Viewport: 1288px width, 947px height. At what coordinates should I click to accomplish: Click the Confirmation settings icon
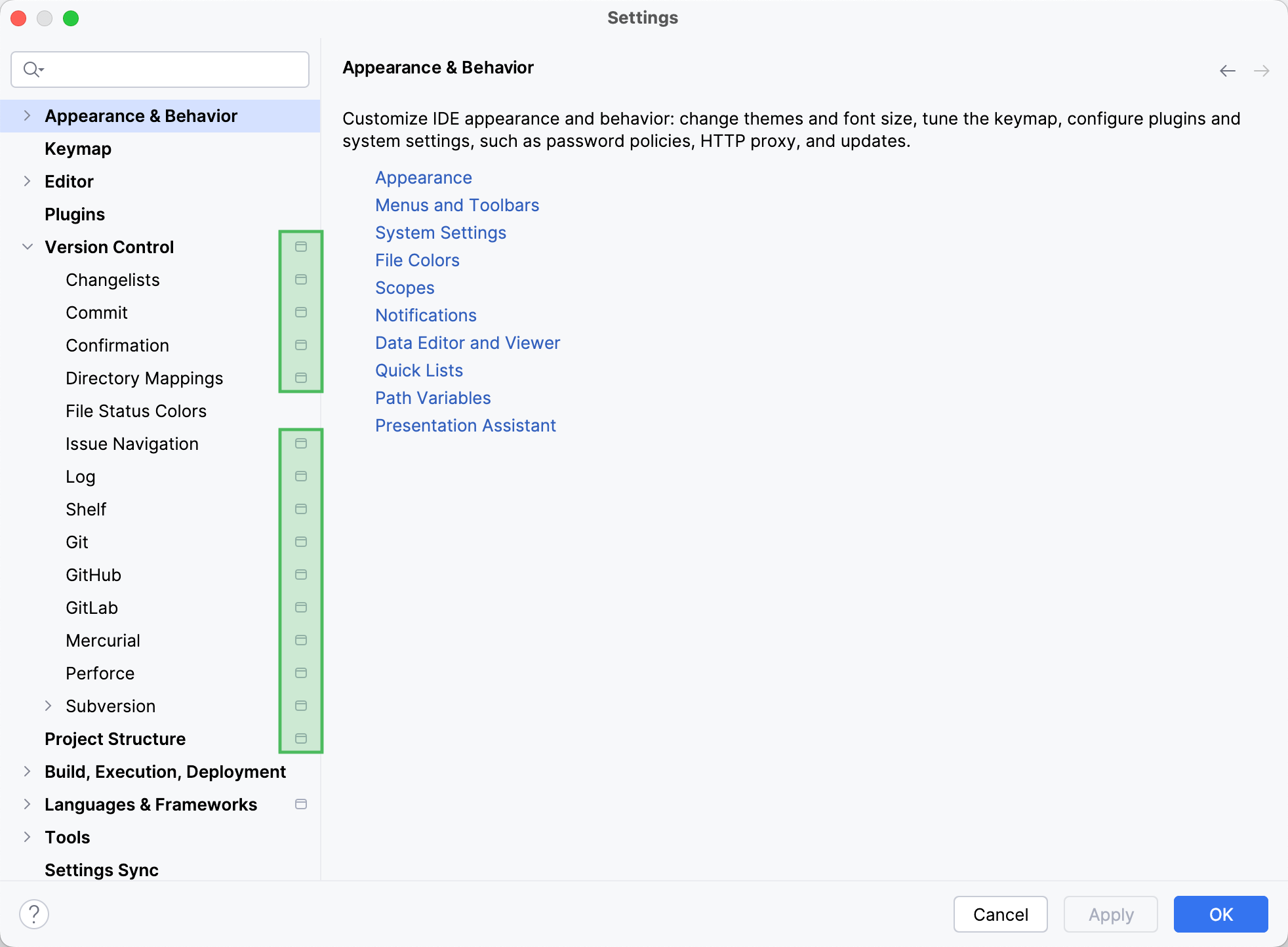coord(301,345)
